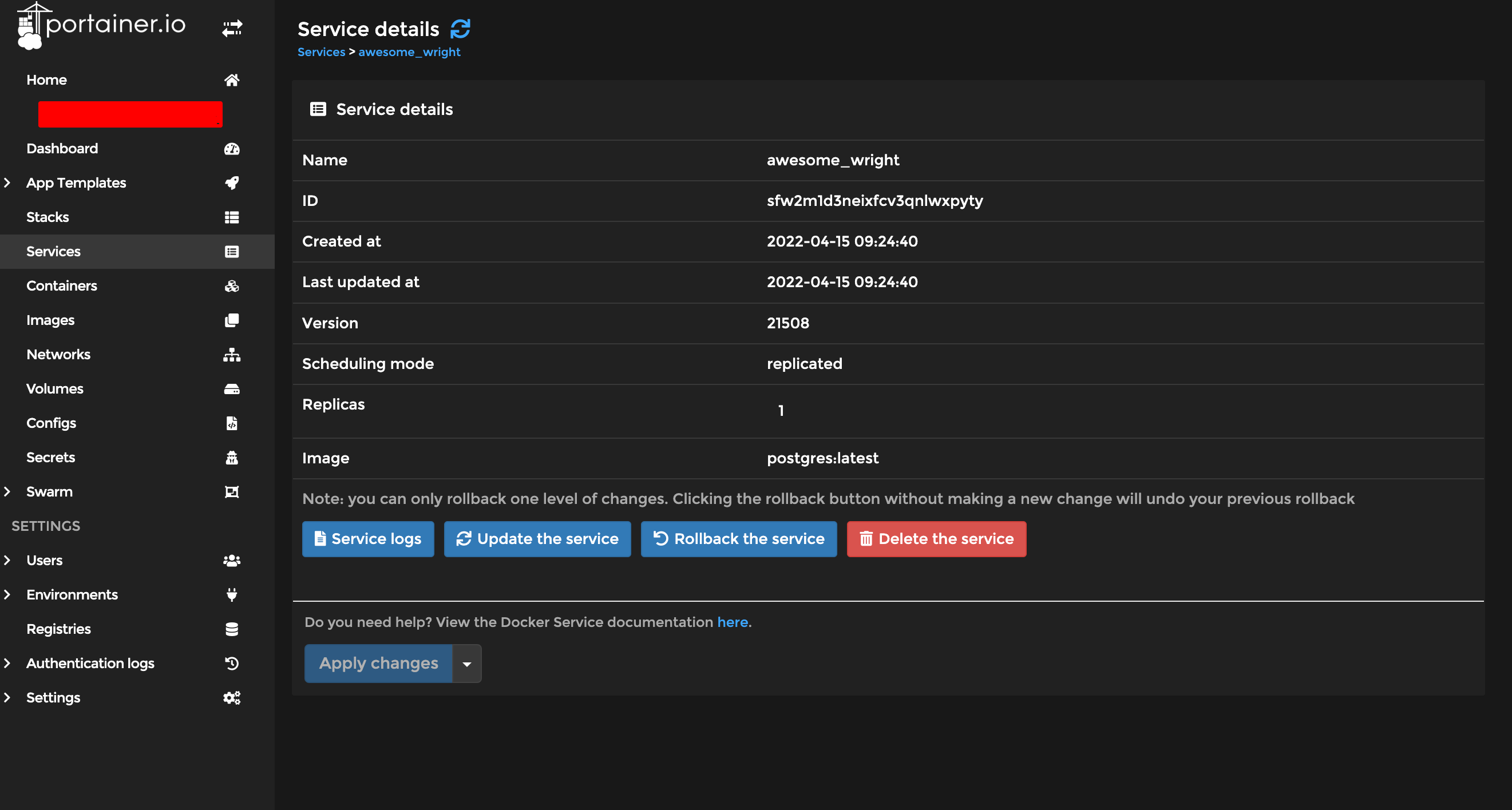
Task: Click the Replicas value field
Action: (x=781, y=410)
